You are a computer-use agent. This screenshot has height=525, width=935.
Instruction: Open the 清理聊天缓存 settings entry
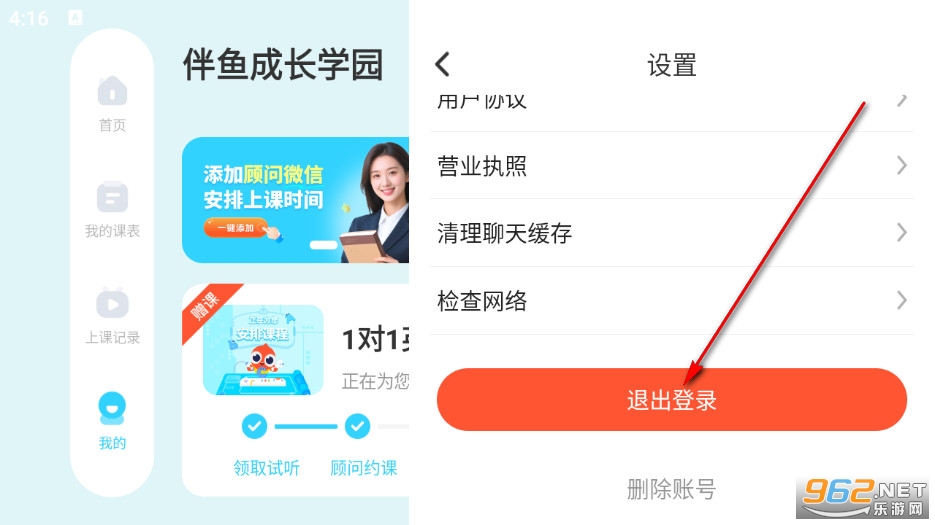tap(672, 233)
